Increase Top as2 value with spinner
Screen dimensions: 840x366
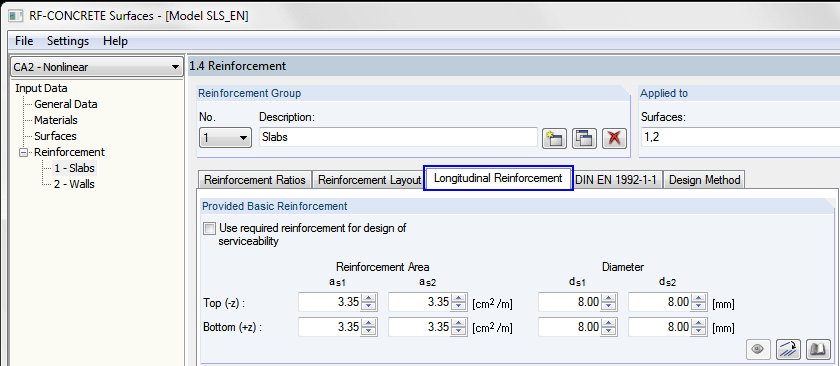tap(458, 298)
